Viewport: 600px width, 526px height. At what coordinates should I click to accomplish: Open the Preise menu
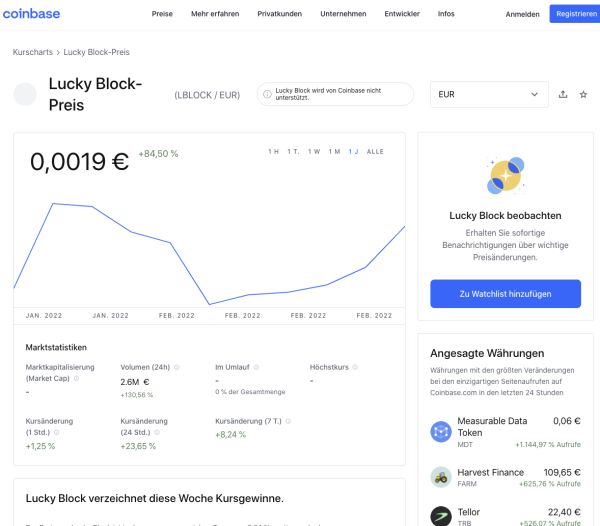pos(162,14)
